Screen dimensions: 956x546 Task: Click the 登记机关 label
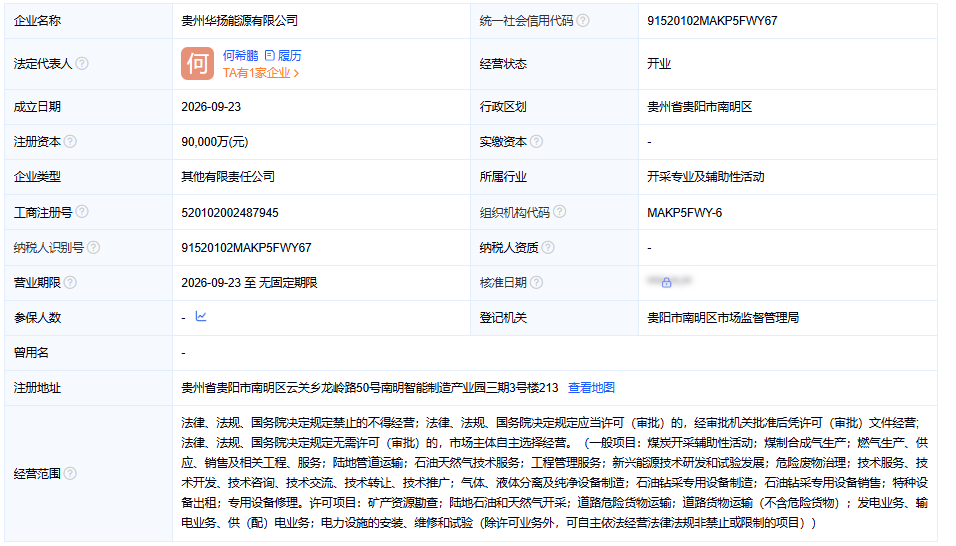(x=503, y=317)
